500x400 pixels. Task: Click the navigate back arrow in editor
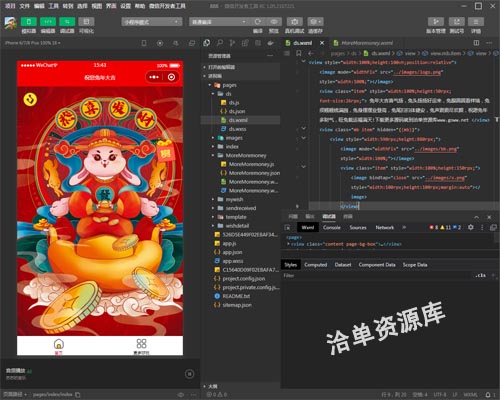(311, 53)
